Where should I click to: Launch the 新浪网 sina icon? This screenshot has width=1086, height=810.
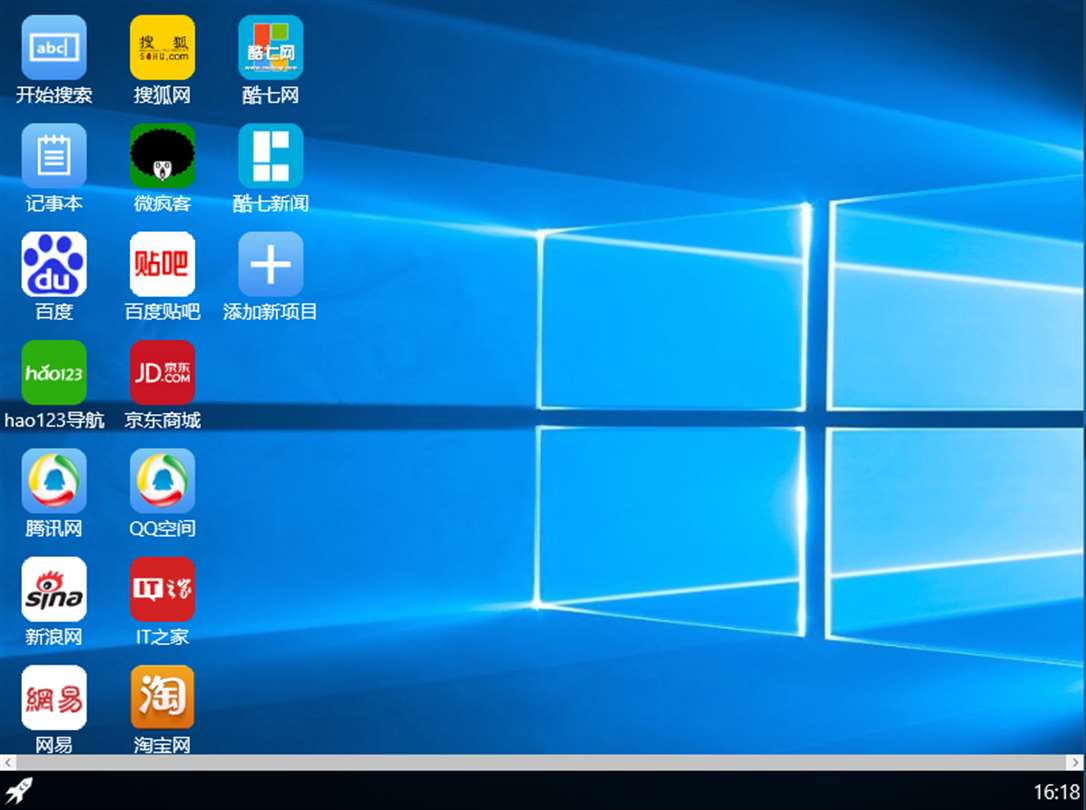click(54, 589)
